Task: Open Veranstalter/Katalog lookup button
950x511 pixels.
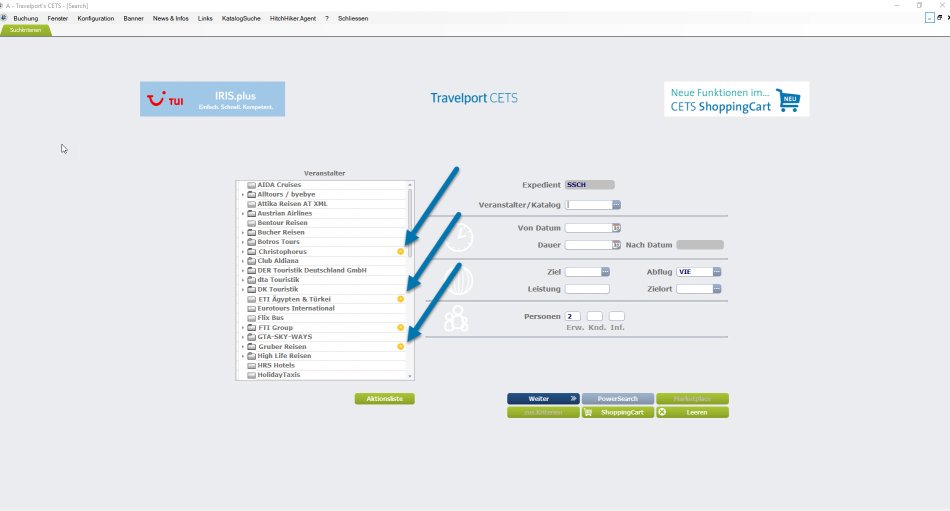Action: point(616,205)
